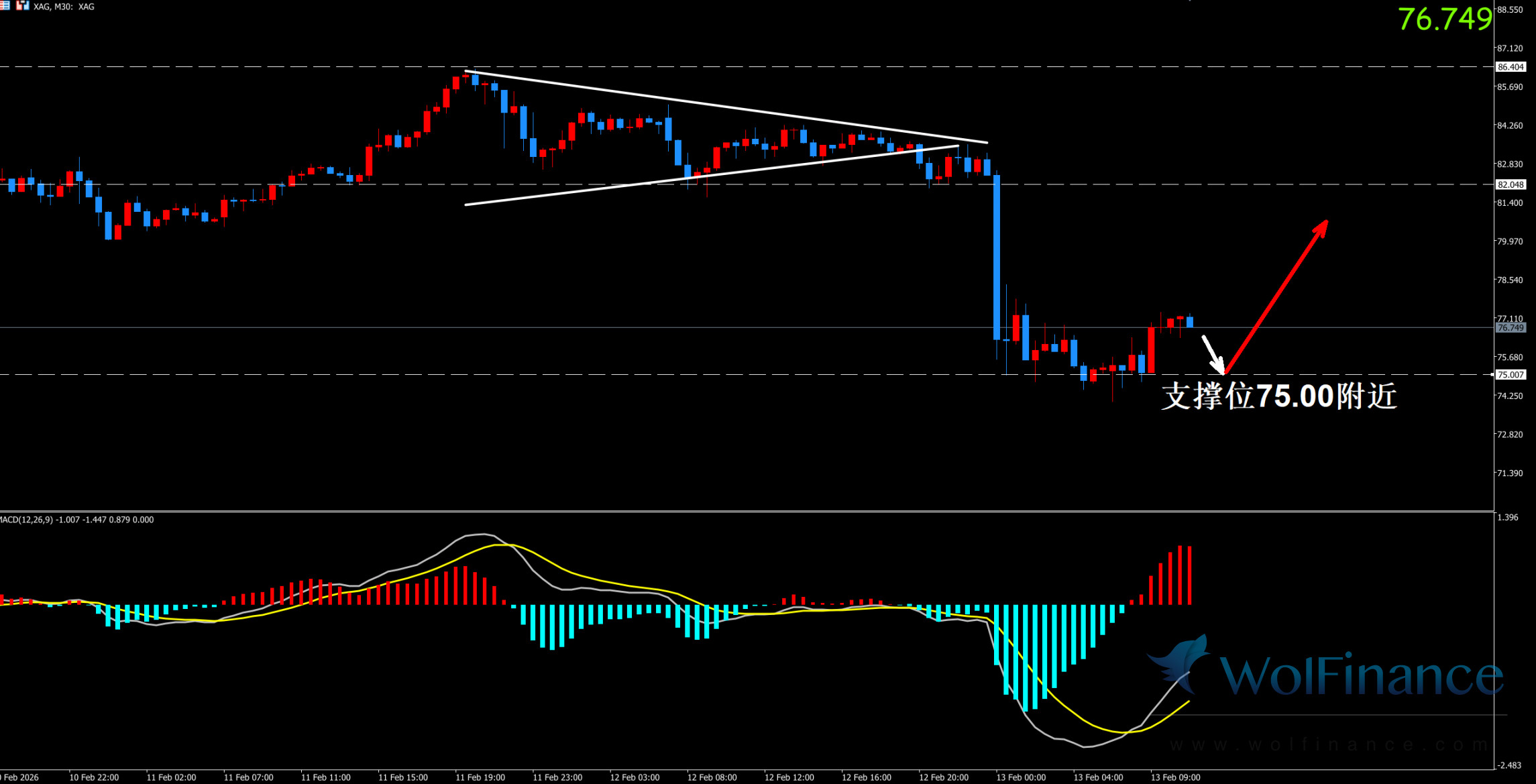
Task: Select the lower white triangle trendline
Action: click(x=711, y=174)
